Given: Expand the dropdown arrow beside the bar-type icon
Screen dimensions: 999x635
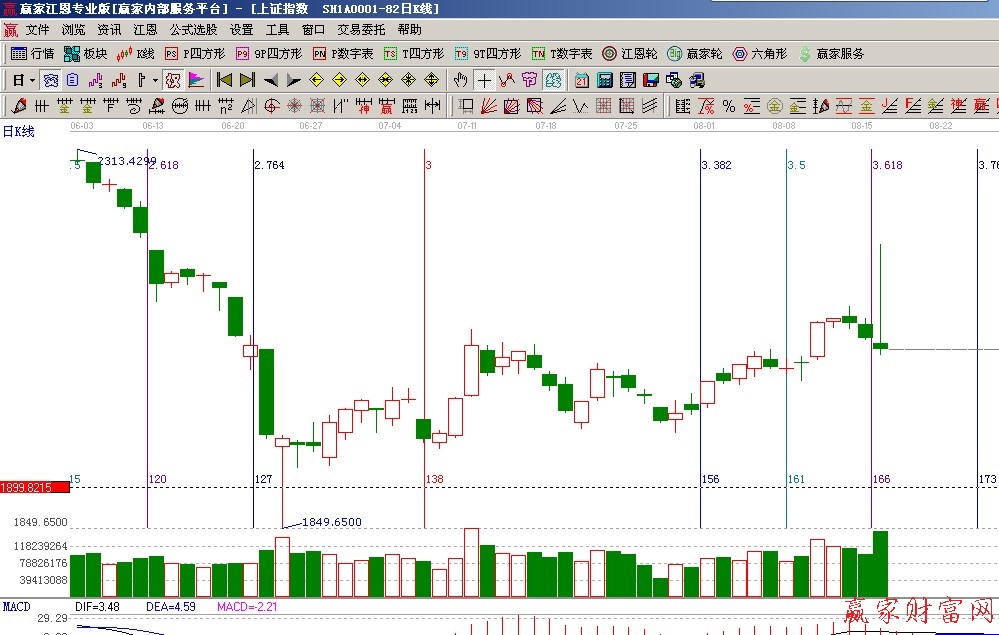Looking at the screenshot, I should coord(155,80).
